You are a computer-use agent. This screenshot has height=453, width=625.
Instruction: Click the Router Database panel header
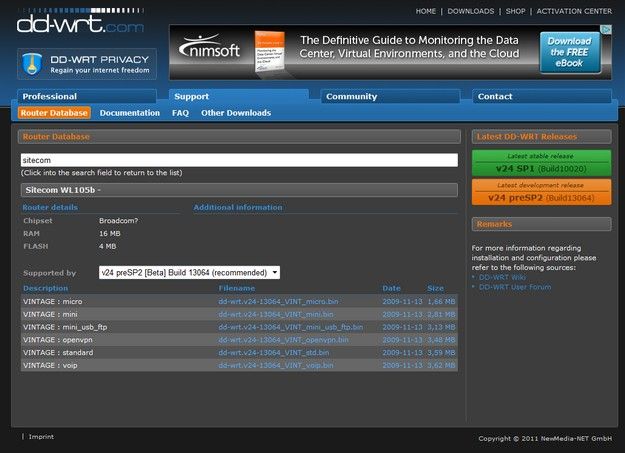coord(239,136)
